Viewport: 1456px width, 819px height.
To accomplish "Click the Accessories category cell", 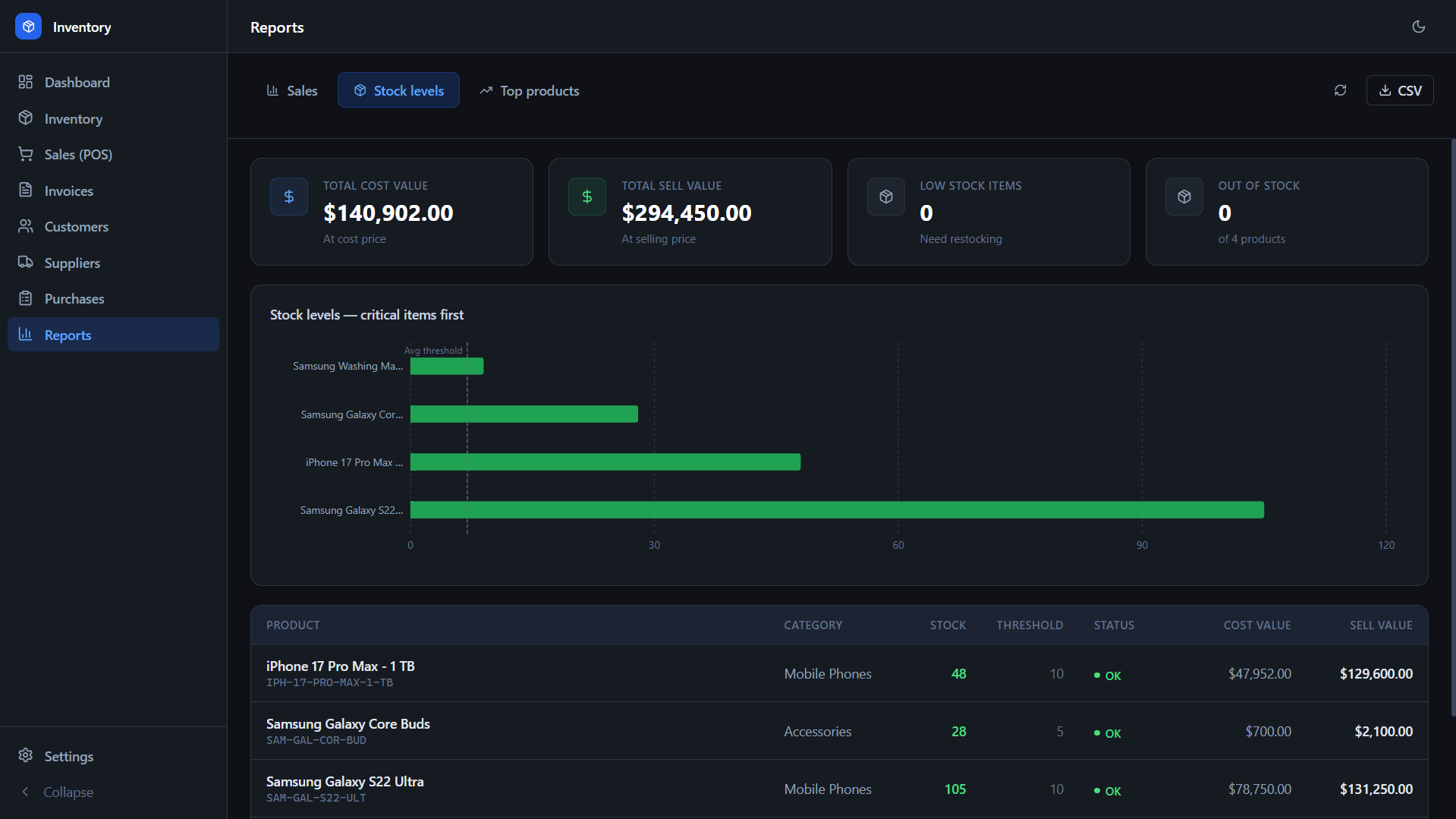I will coord(818,732).
